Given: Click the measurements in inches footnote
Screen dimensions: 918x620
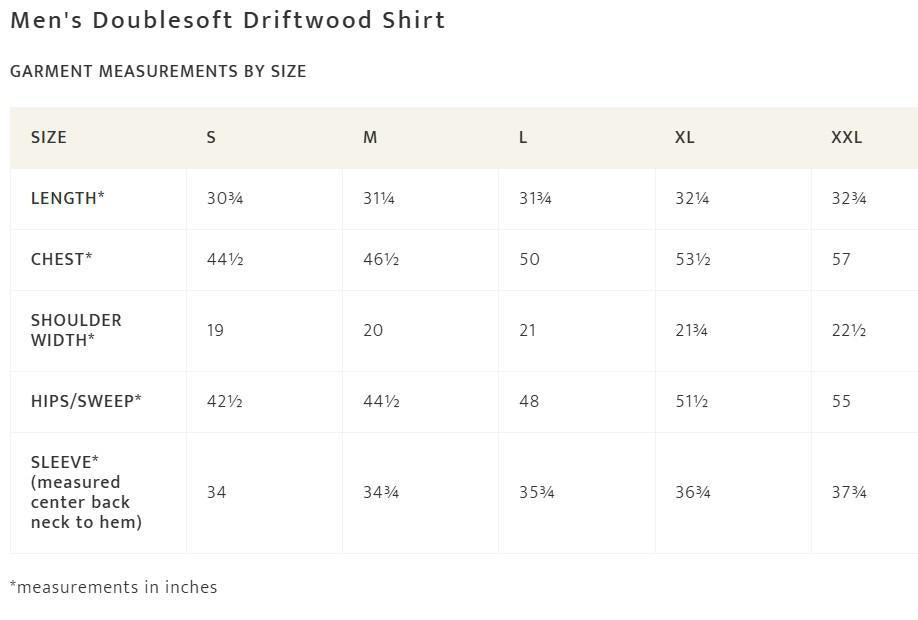Looking at the screenshot, I should click(114, 587).
